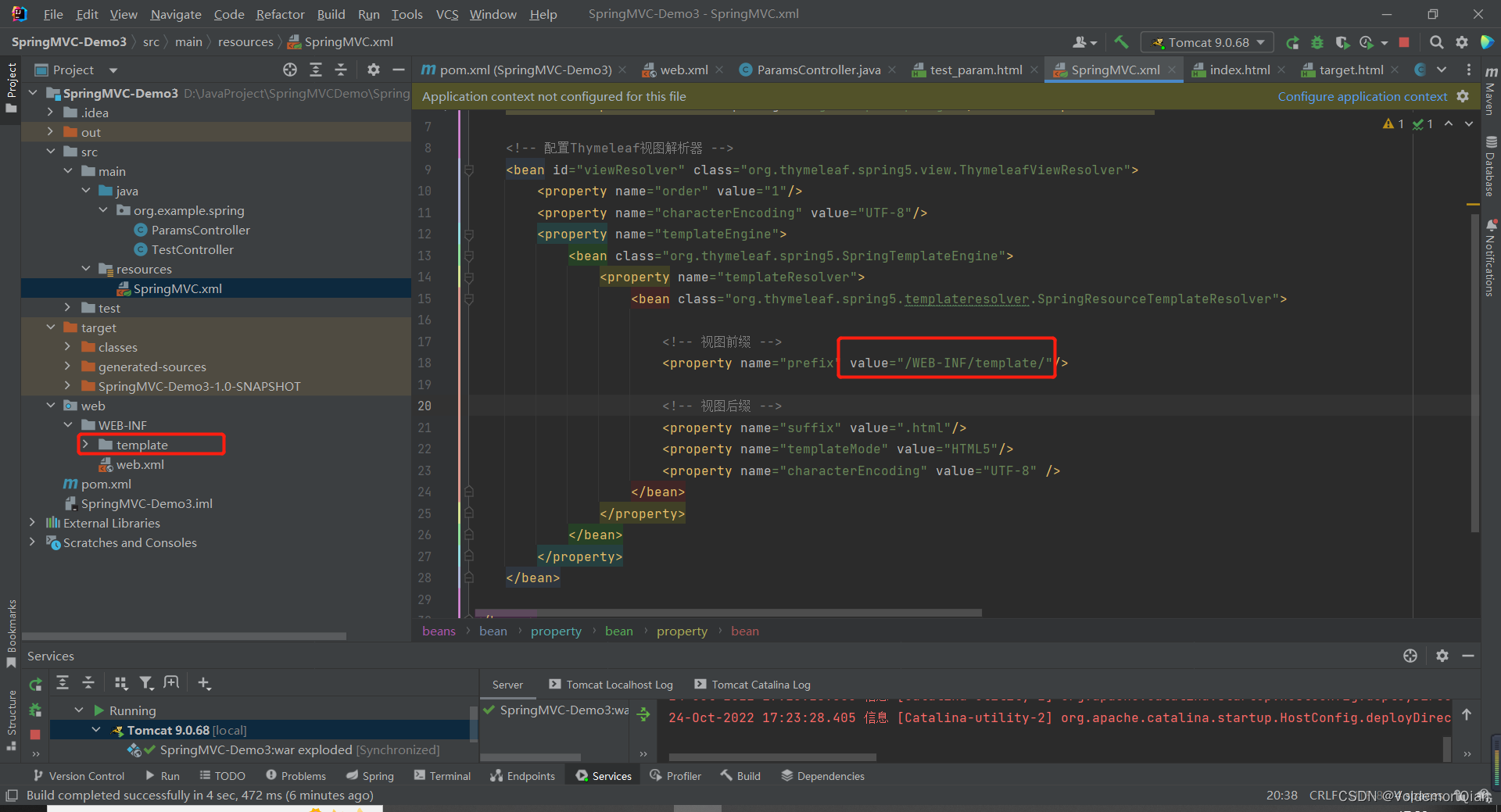Screen dimensions: 1501x812
Task: Open the filter funnel in Services
Action: click(146, 683)
